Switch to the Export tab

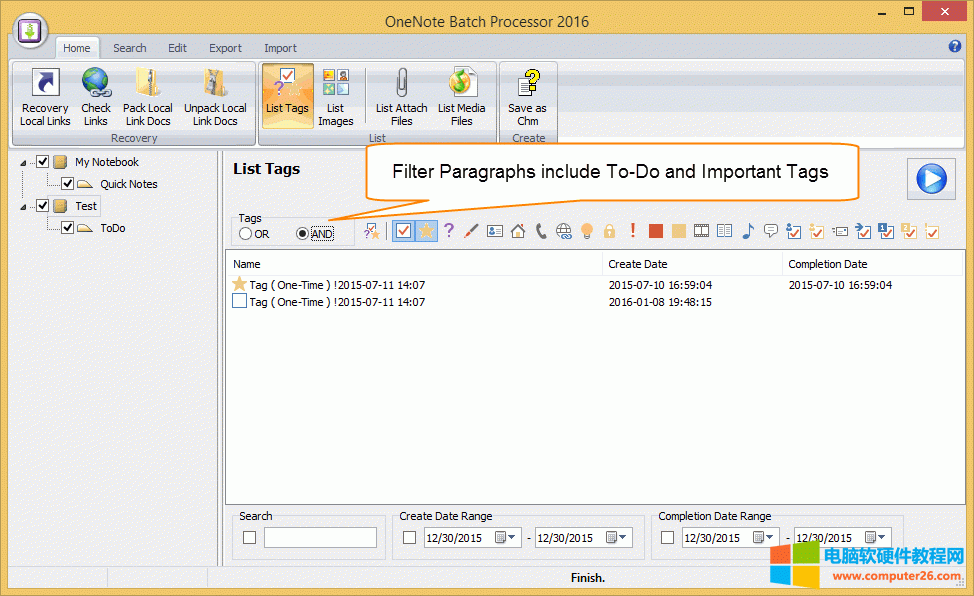(225, 48)
